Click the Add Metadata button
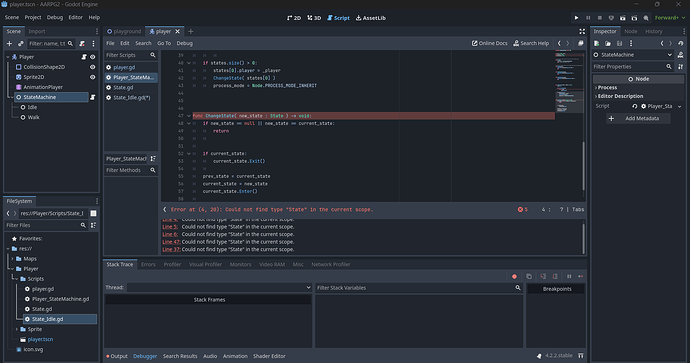The height and width of the screenshot is (363, 690). pyautogui.click(x=638, y=118)
